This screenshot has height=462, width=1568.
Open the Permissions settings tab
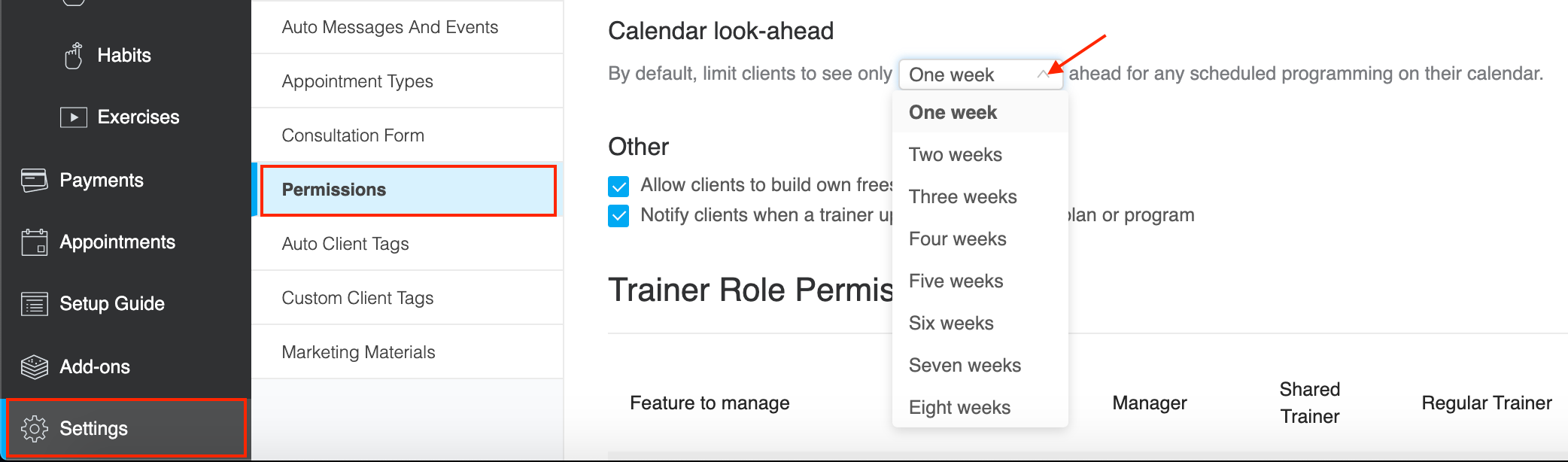408,190
